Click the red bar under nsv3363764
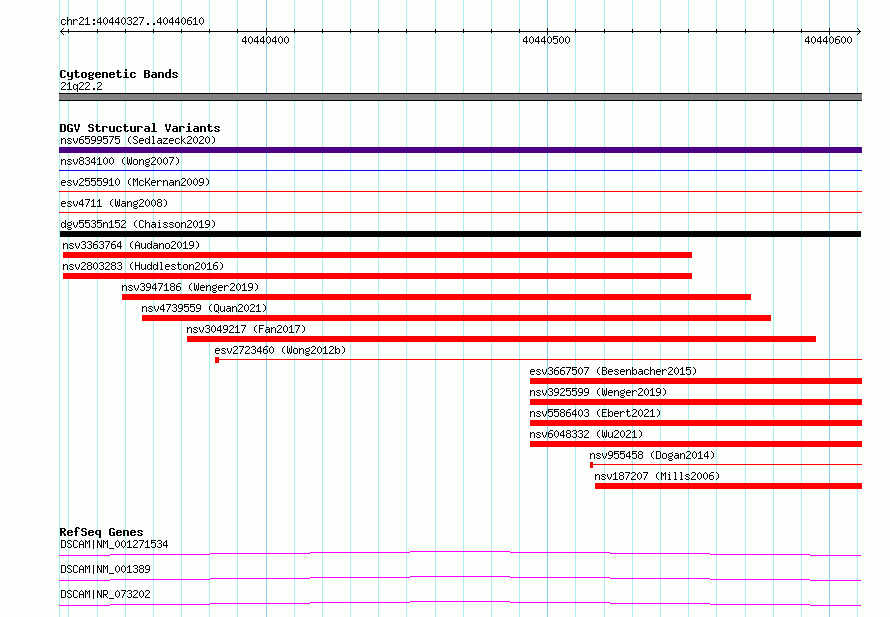Image resolution: width=890 pixels, height=617 pixels. click(377, 255)
